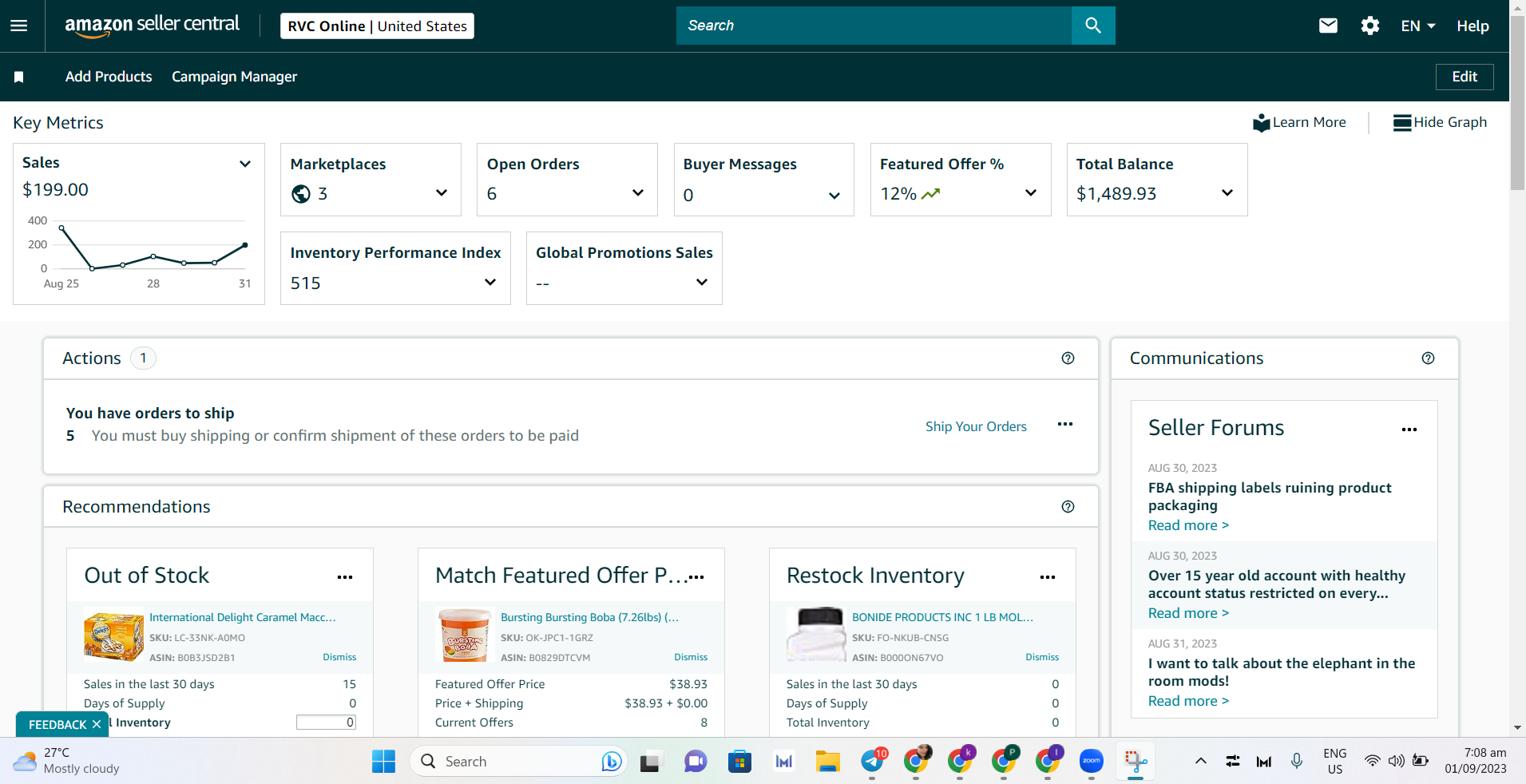Hide the Key Metrics graph
The image size is (1526, 784).
[x=1440, y=122]
